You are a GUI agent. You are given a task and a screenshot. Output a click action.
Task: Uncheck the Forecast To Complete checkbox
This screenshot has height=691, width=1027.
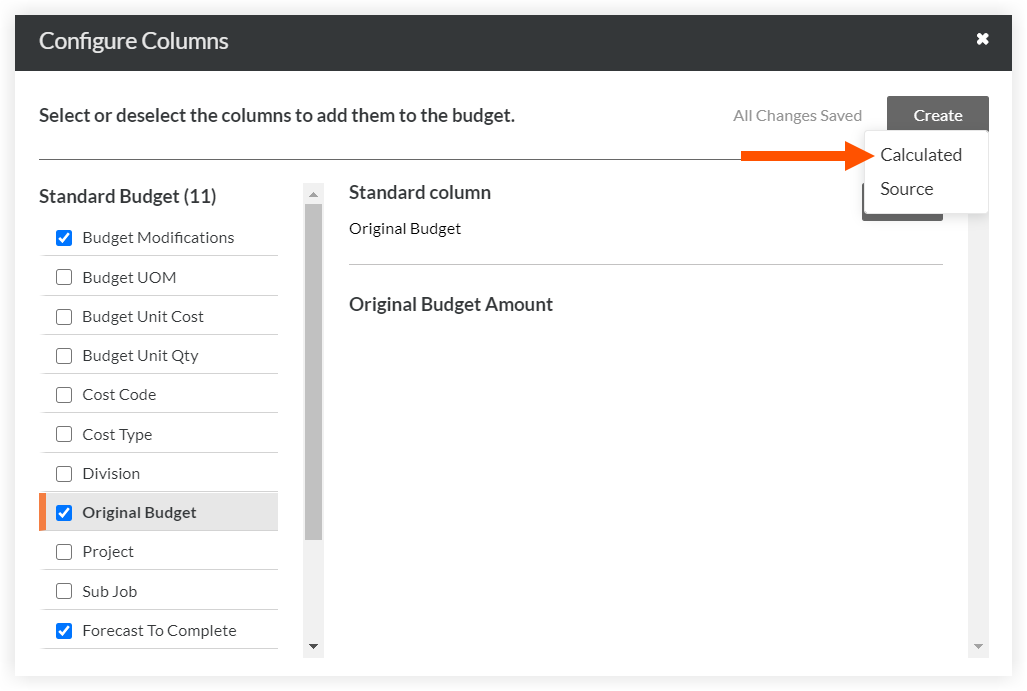(64, 631)
